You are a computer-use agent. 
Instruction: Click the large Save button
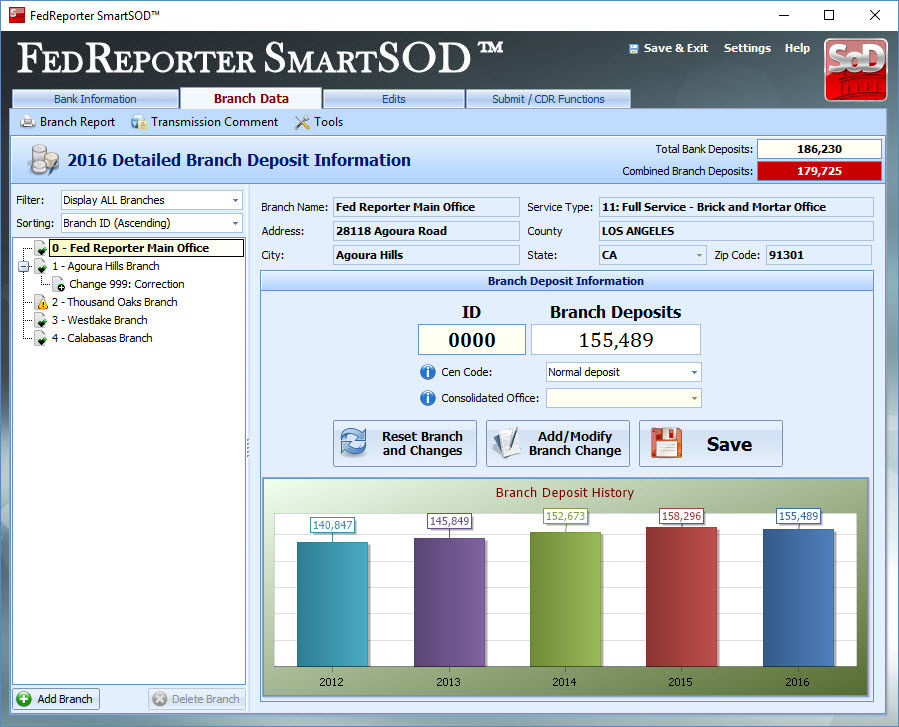pos(711,443)
